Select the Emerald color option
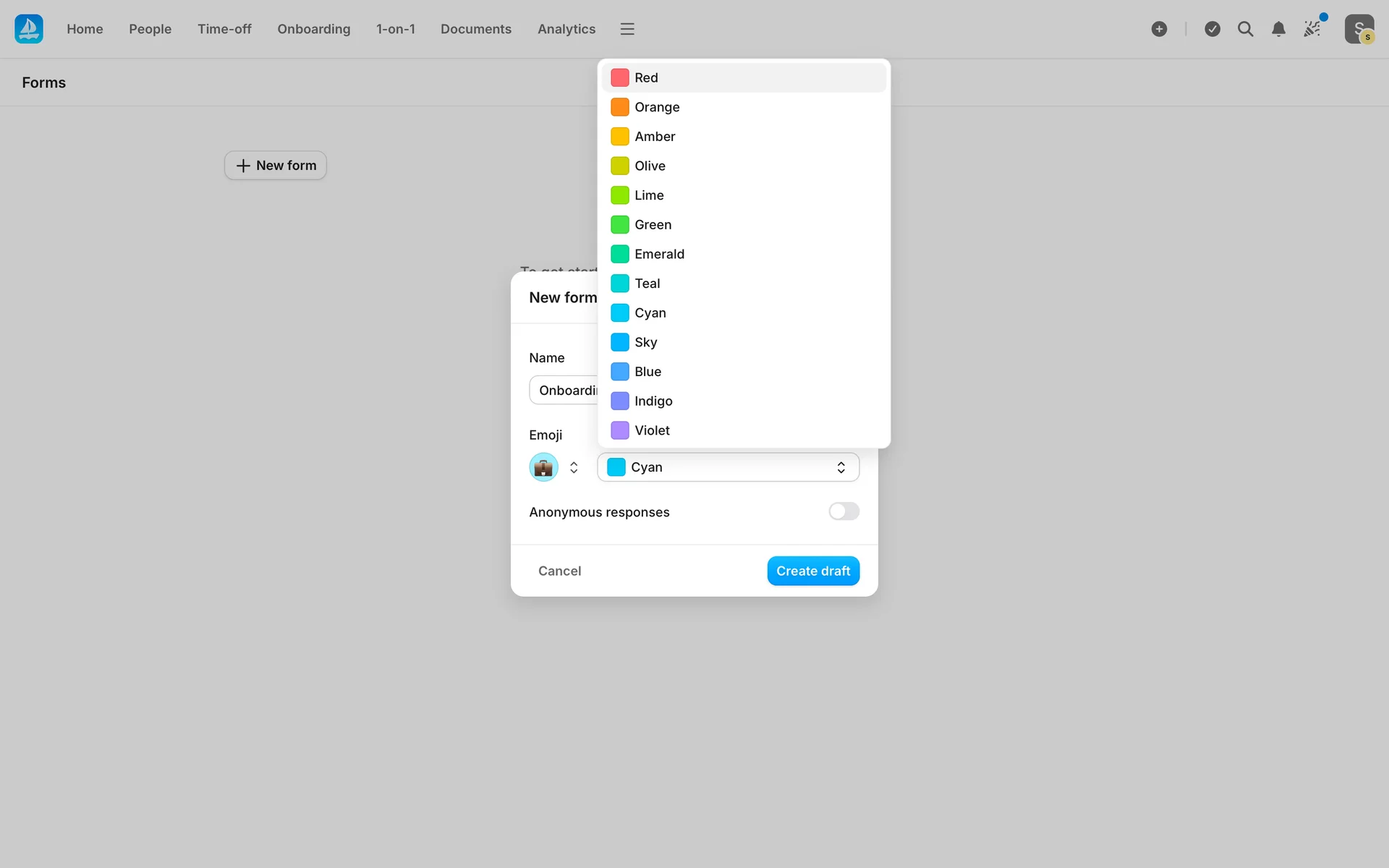 (x=658, y=254)
